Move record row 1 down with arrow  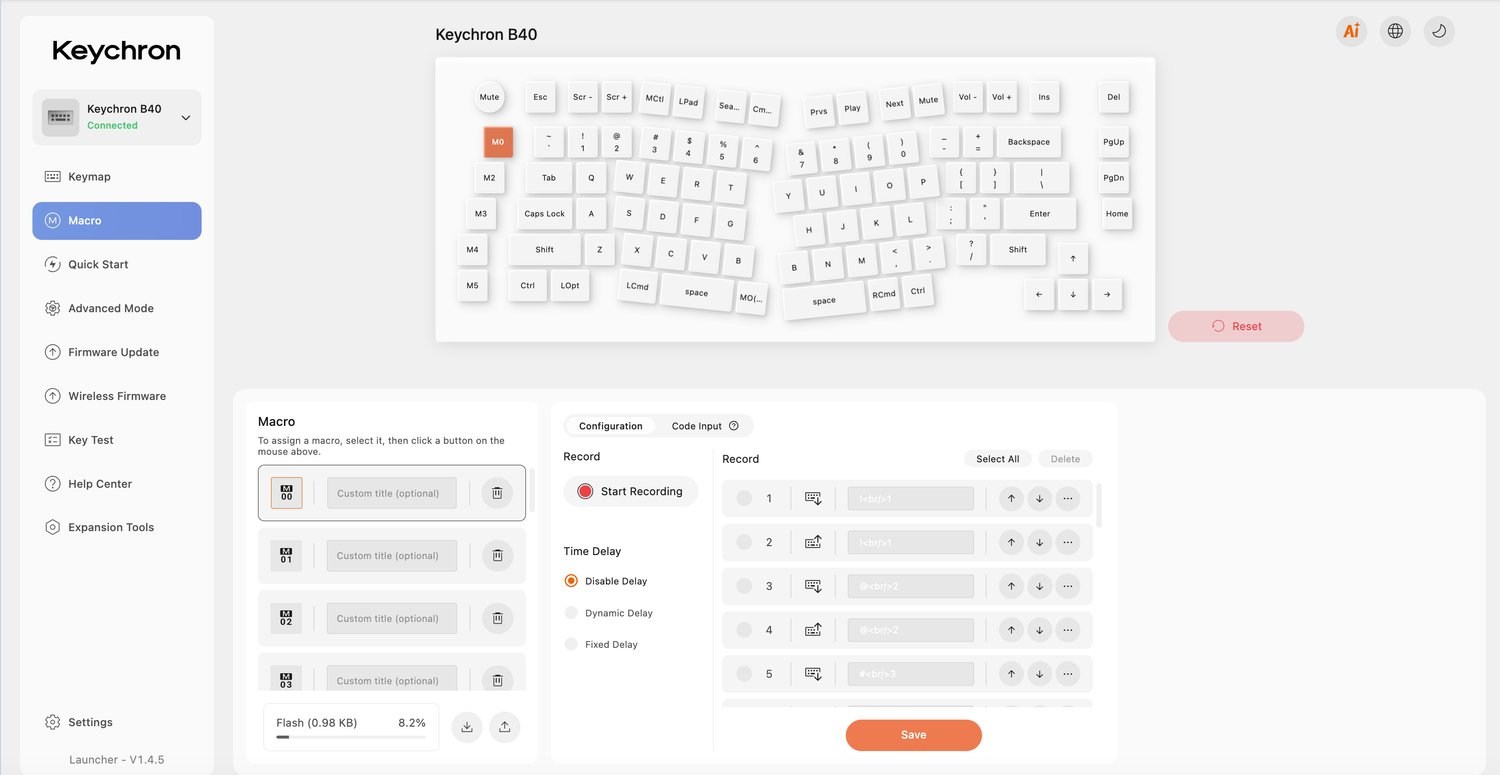(x=1040, y=498)
